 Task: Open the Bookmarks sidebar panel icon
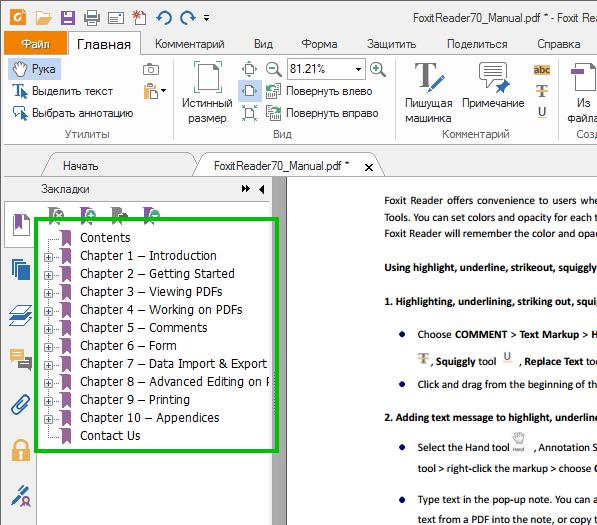(x=21, y=225)
